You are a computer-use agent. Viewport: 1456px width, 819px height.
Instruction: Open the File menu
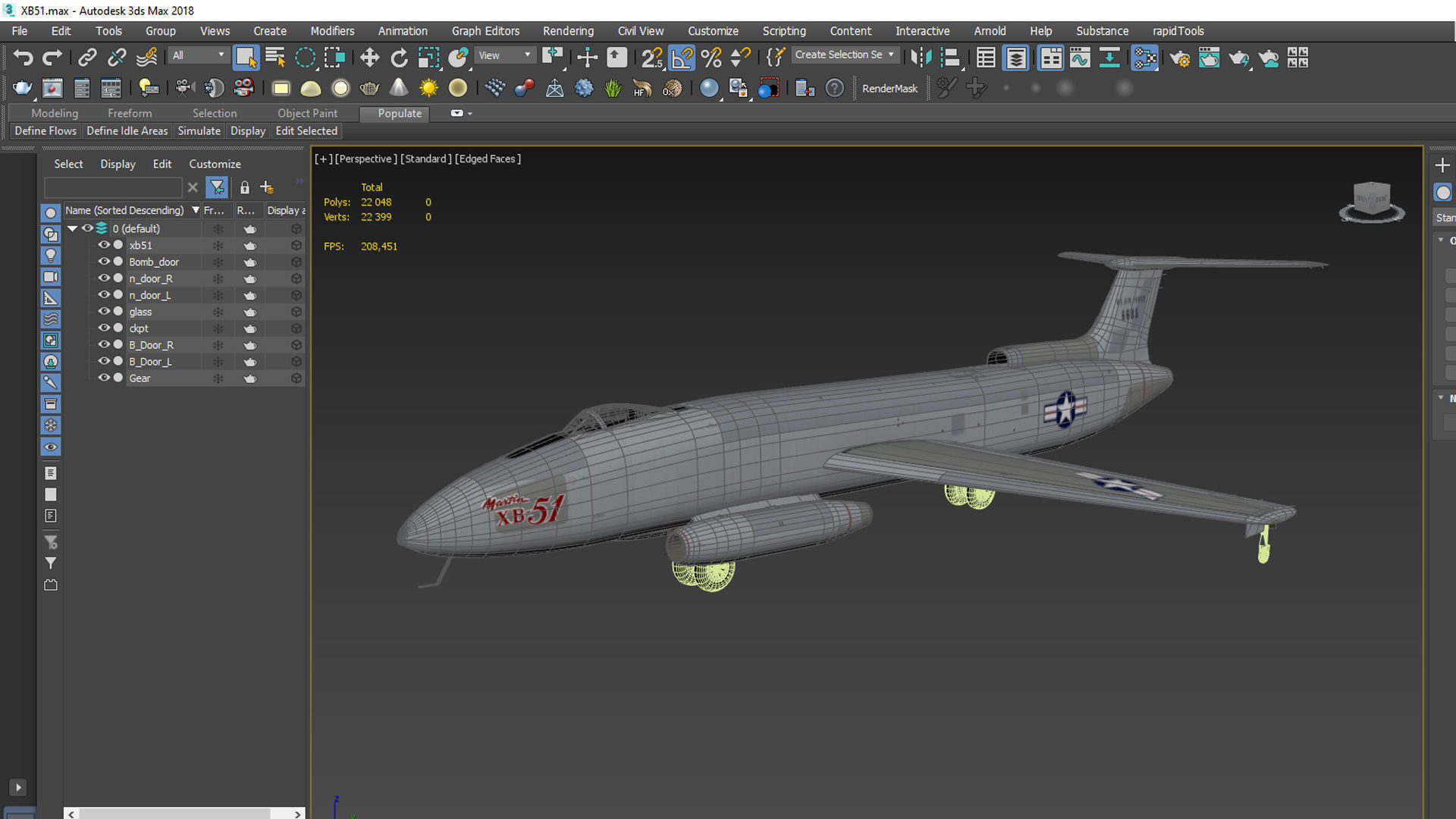click(20, 31)
